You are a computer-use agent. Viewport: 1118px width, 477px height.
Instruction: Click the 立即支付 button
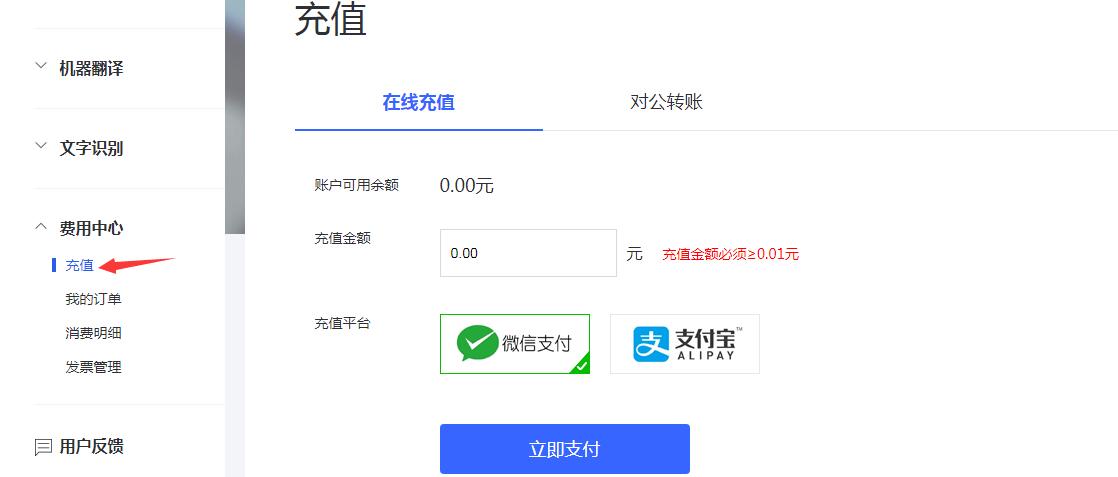click(565, 449)
